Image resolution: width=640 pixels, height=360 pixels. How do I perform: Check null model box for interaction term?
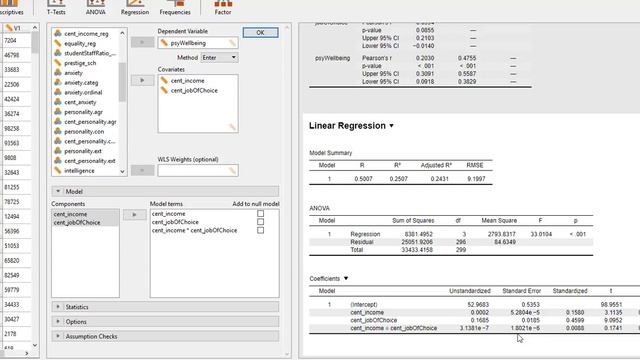click(260, 230)
